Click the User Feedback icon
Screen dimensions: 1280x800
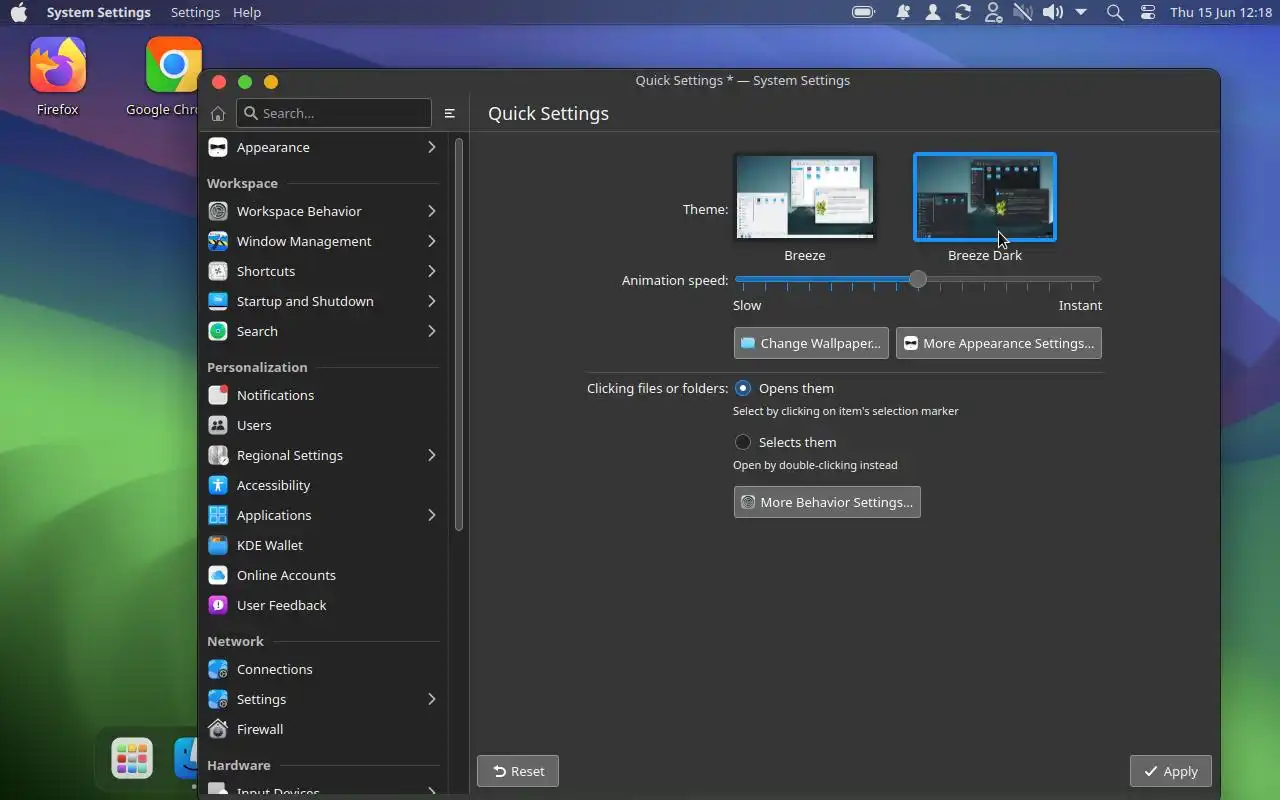coord(218,605)
